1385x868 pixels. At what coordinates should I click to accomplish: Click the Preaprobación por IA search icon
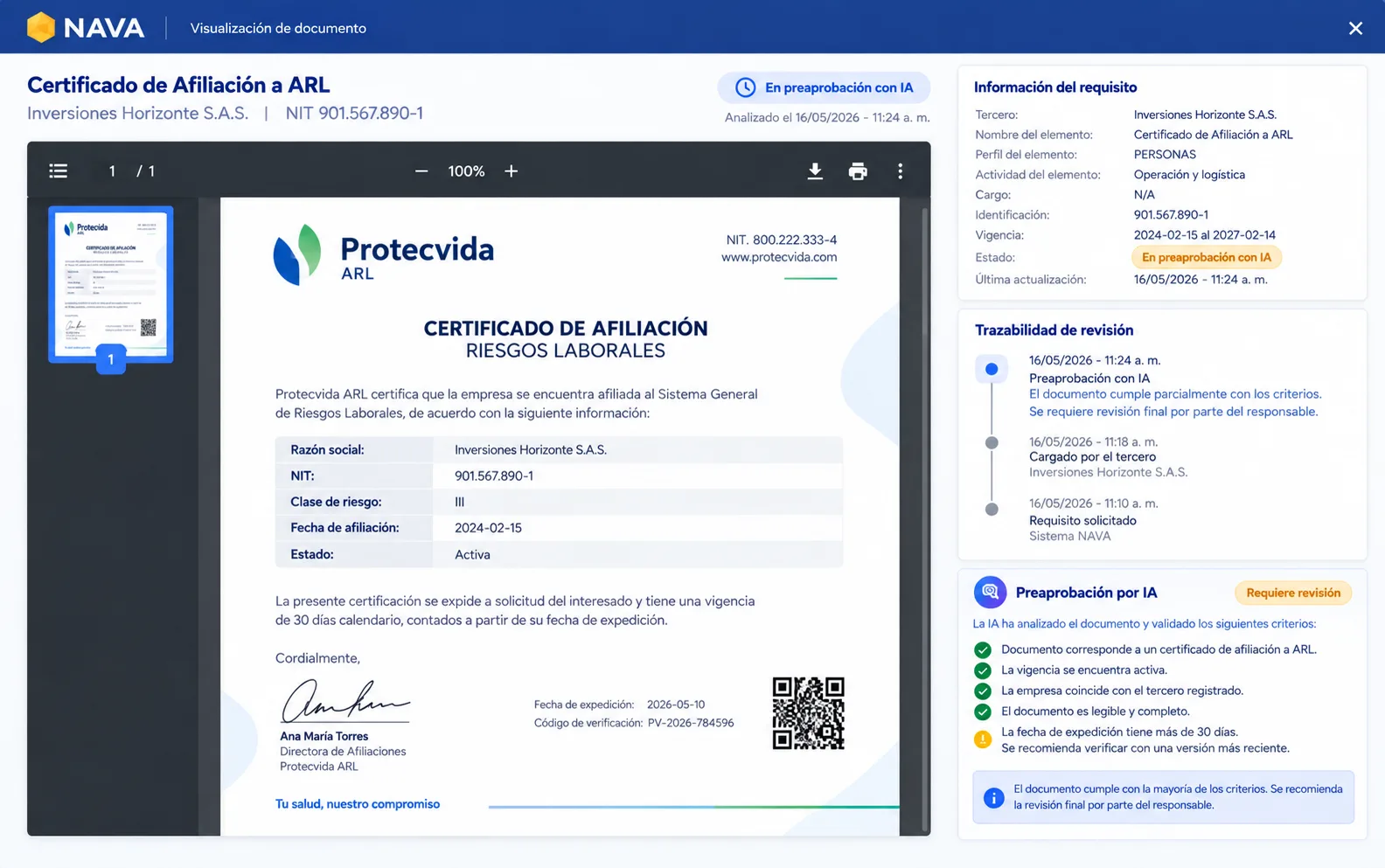(x=990, y=593)
